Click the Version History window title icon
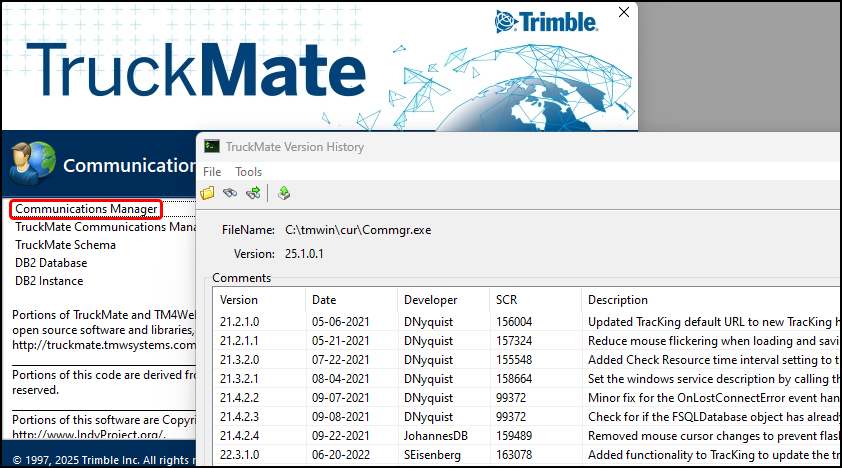This screenshot has height=468, width=842. [212, 147]
